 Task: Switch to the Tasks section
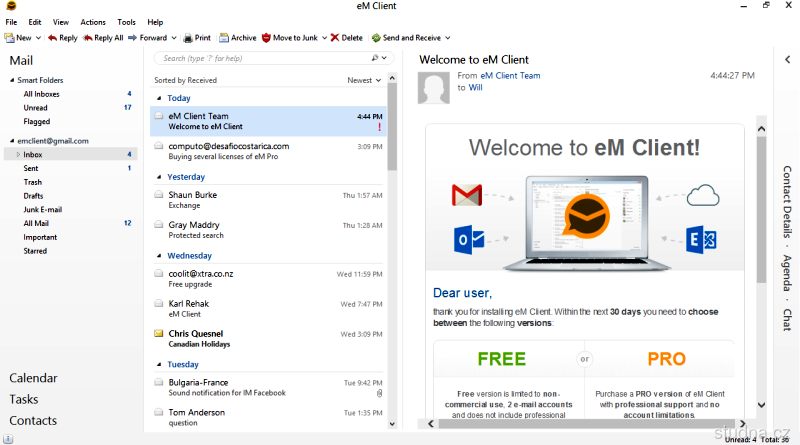[23, 399]
